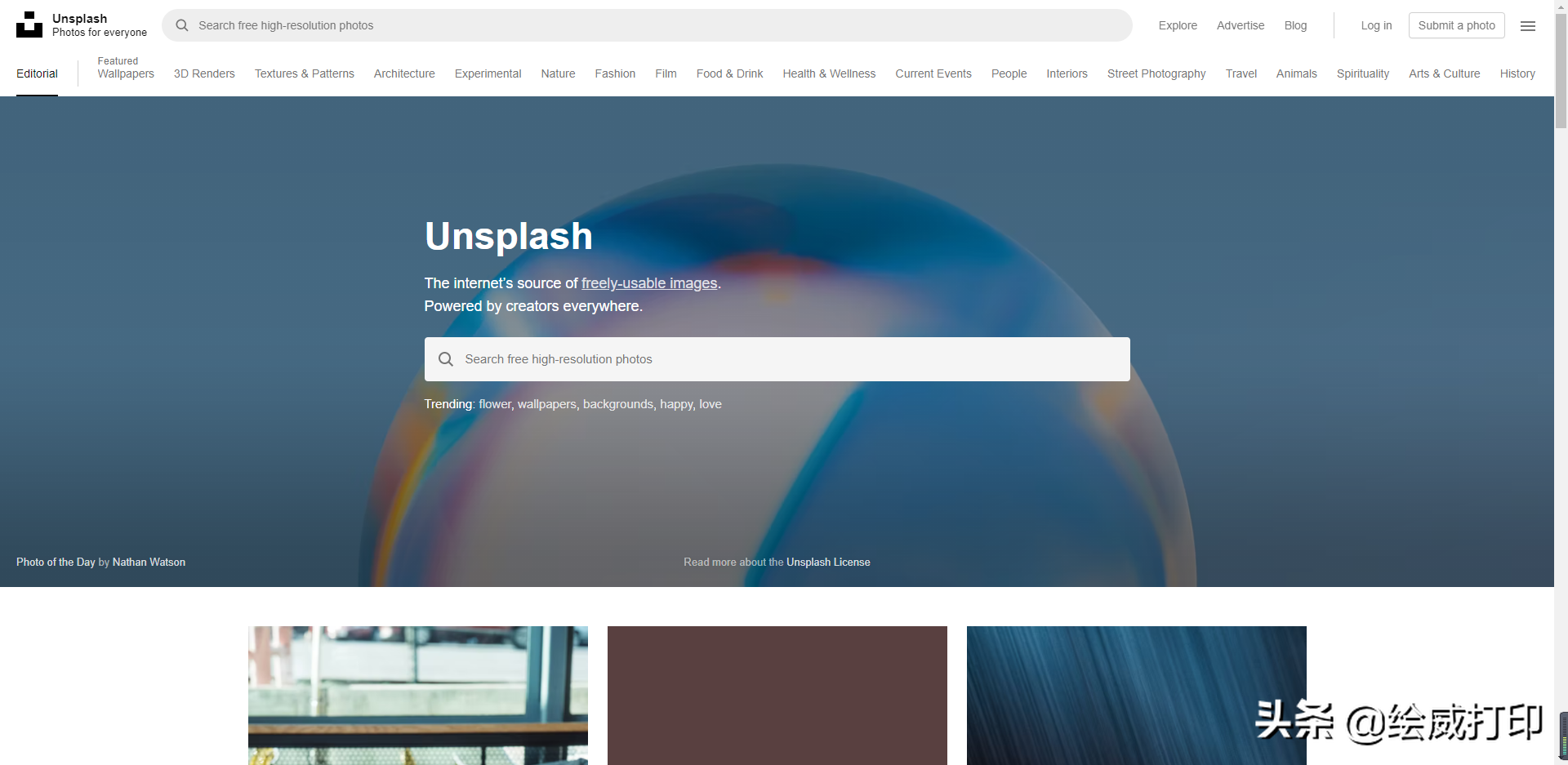Open the Film category

click(x=666, y=73)
